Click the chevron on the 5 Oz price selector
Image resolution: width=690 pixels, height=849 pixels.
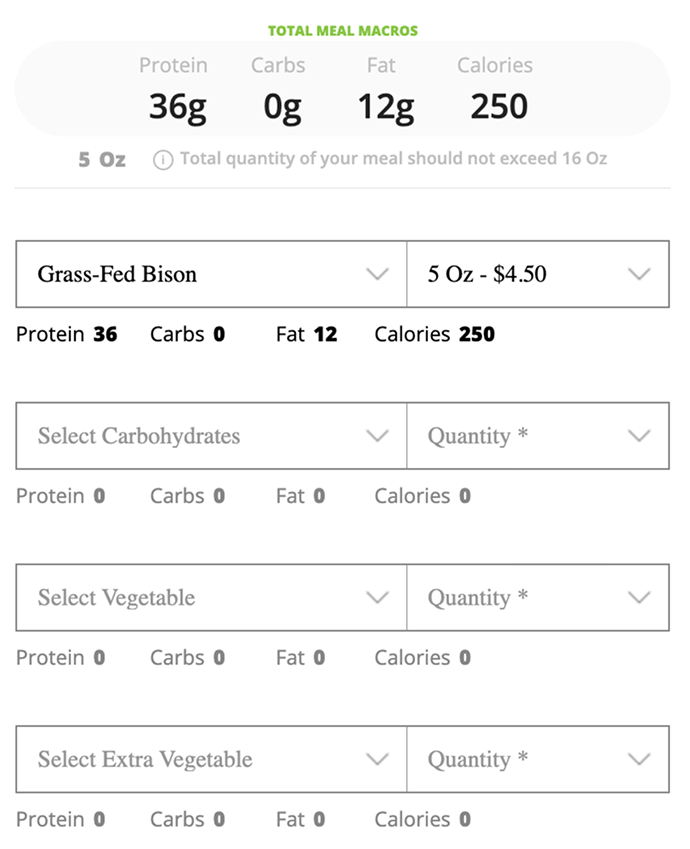pos(639,274)
